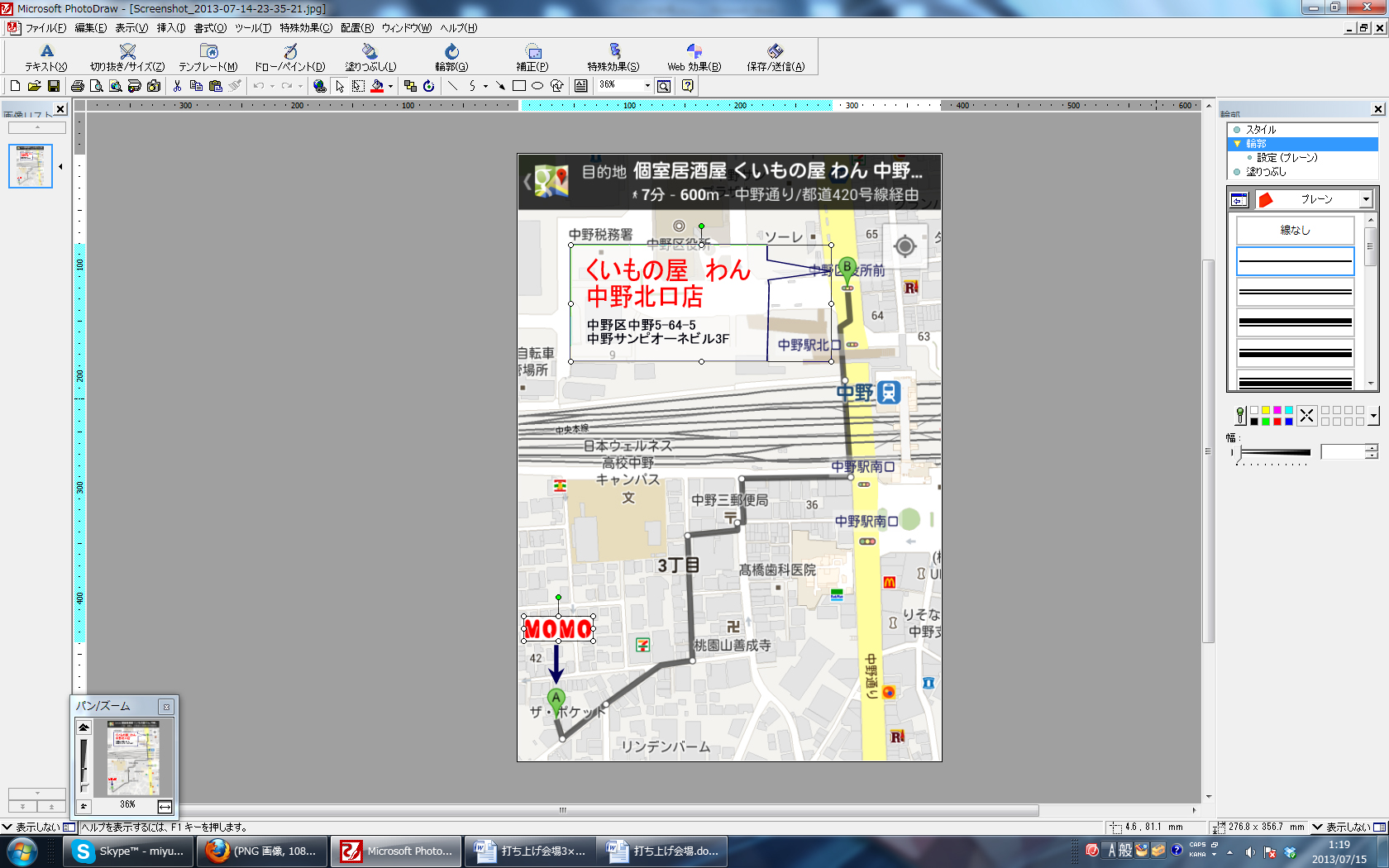
Task: Increase width with the stepper up arrow
Action: click(x=1372, y=448)
